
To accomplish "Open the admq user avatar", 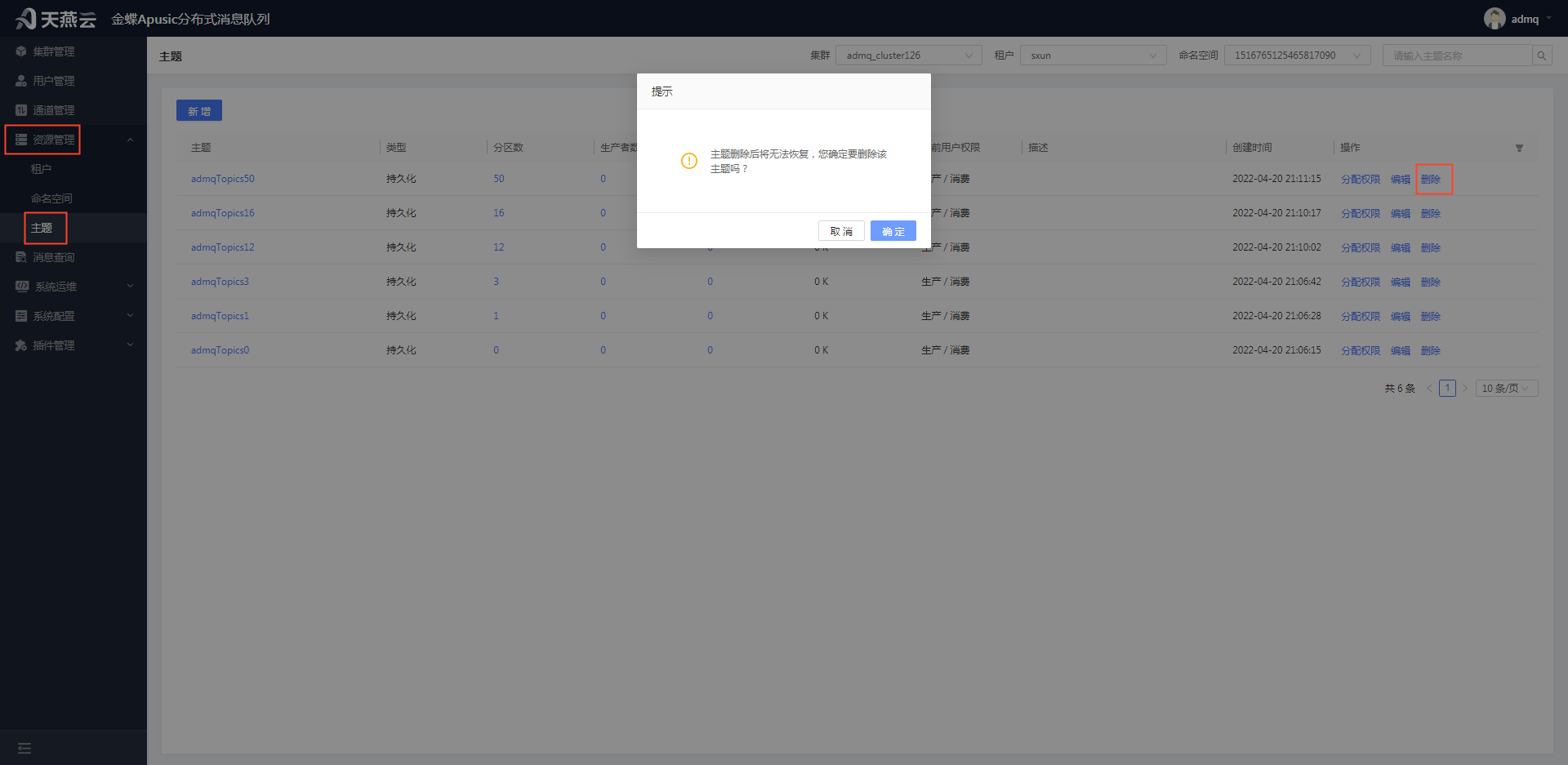I will [1494, 19].
